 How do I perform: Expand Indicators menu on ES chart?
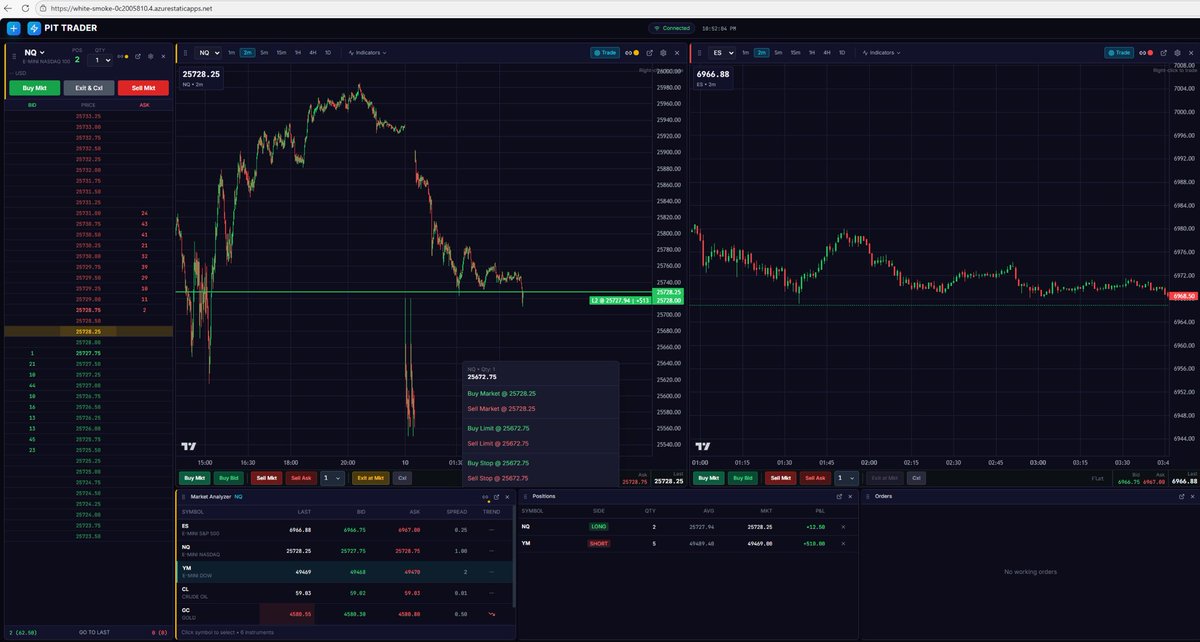click(x=881, y=53)
